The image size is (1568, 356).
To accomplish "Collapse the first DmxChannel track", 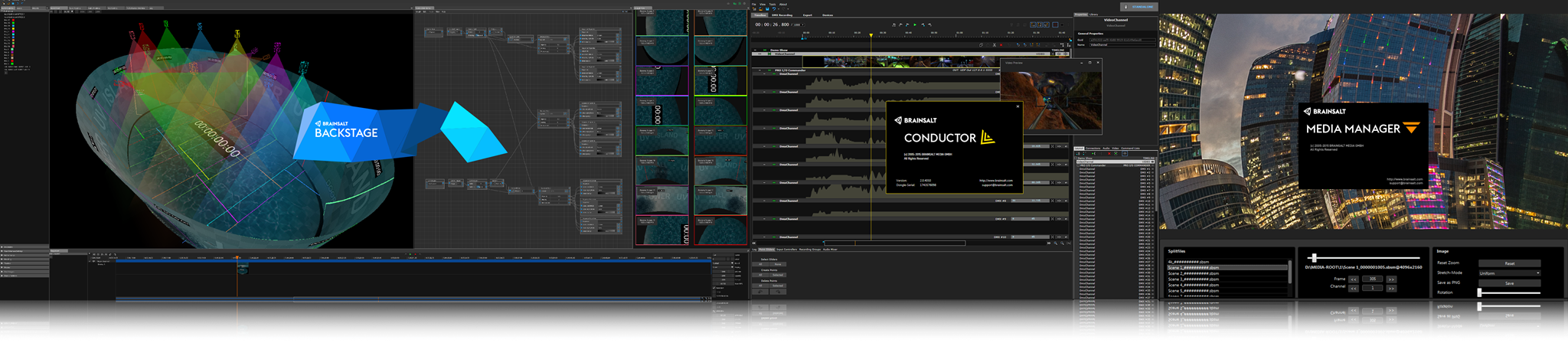I will point(764,73).
